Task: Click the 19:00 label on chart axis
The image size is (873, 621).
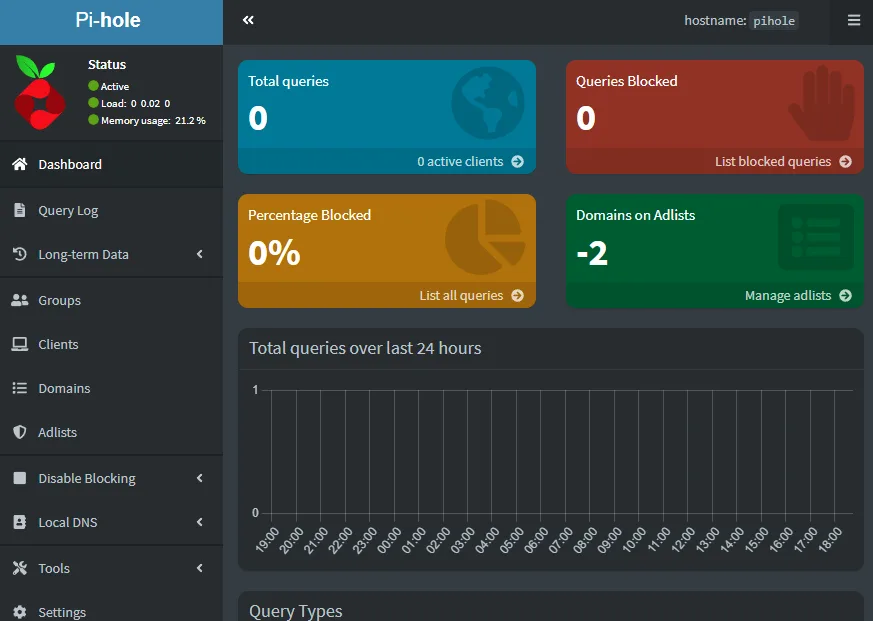Action: click(x=267, y=540)
